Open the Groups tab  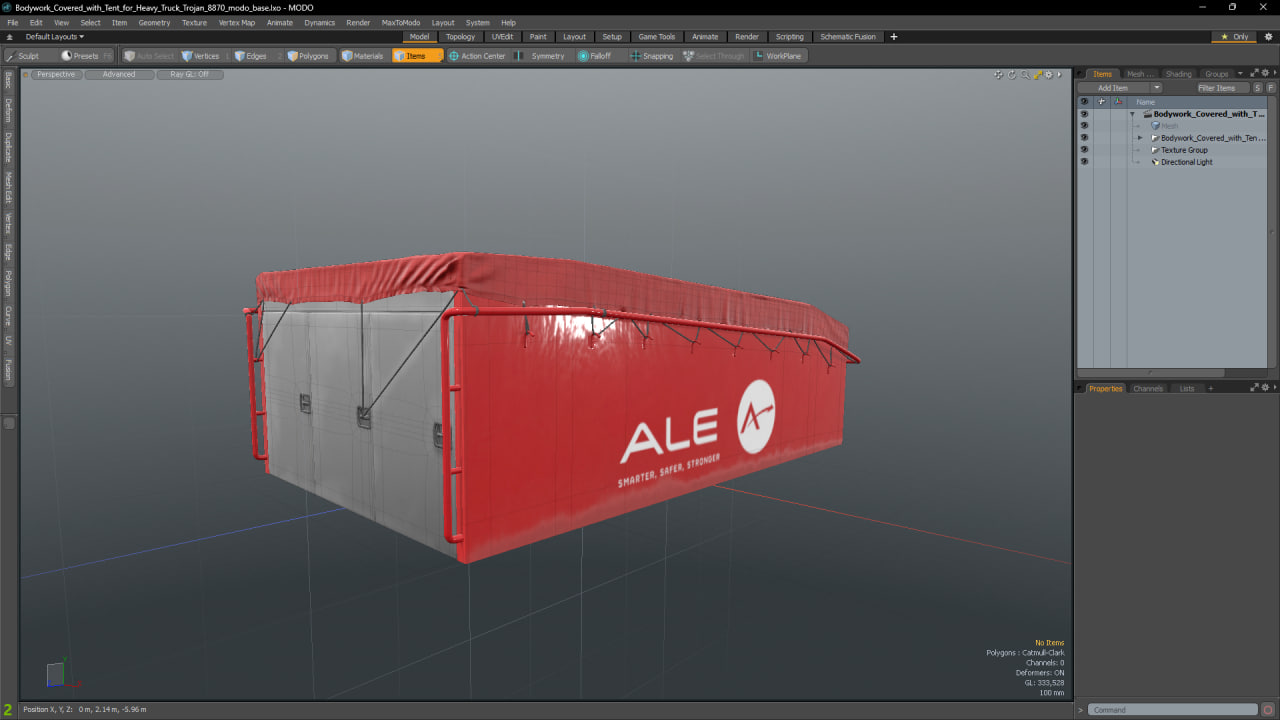tap(1216, 74)
